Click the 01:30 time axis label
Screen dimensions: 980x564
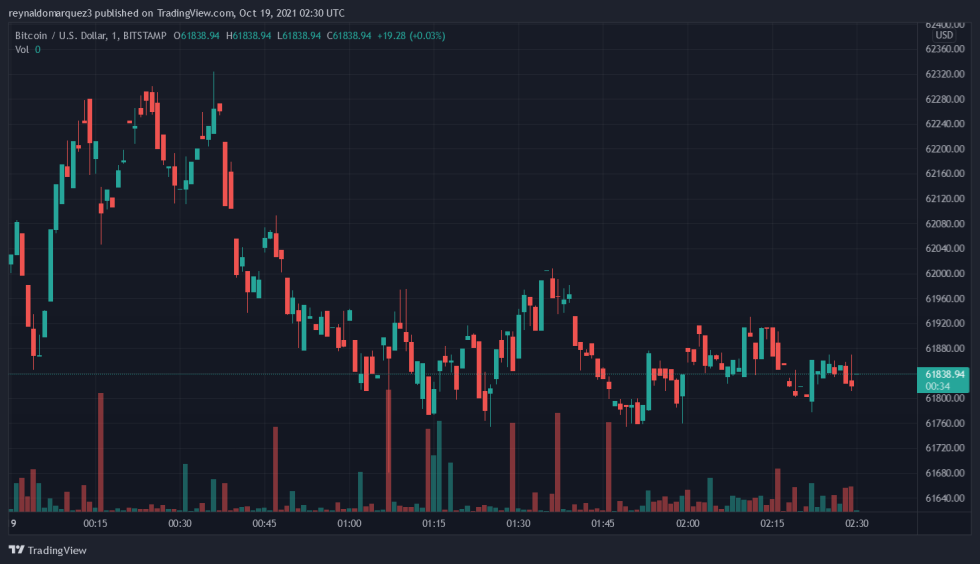pyautogui.click(x=518, y=523)
